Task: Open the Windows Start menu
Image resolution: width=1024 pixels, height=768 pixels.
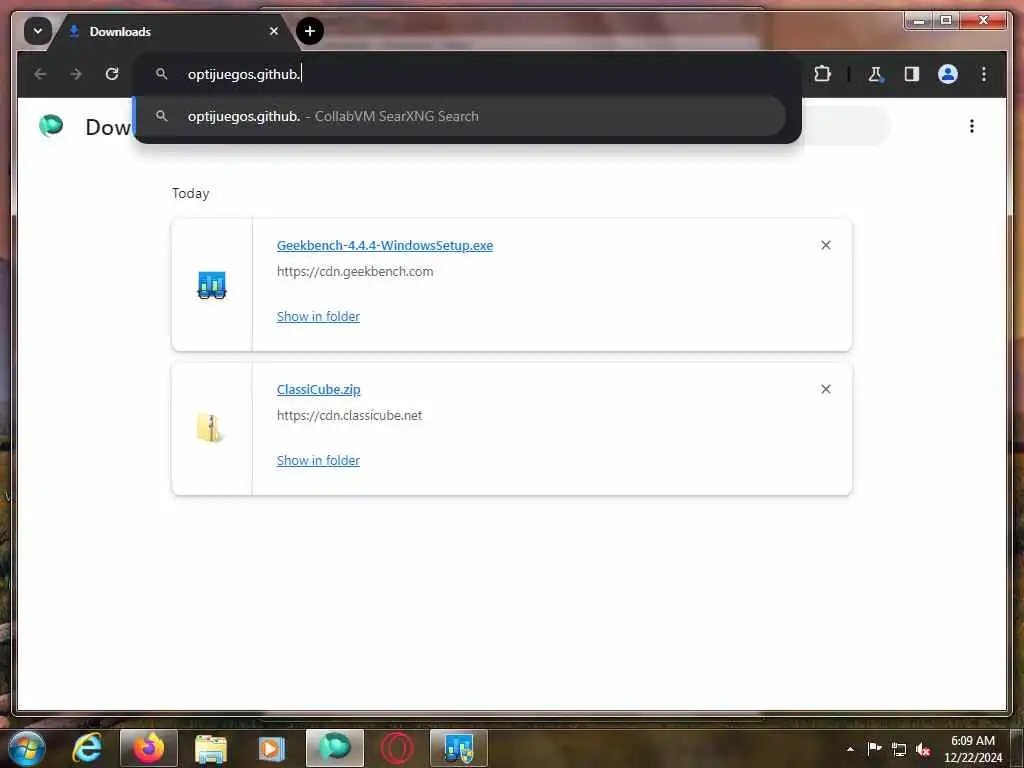Action: 27,748
